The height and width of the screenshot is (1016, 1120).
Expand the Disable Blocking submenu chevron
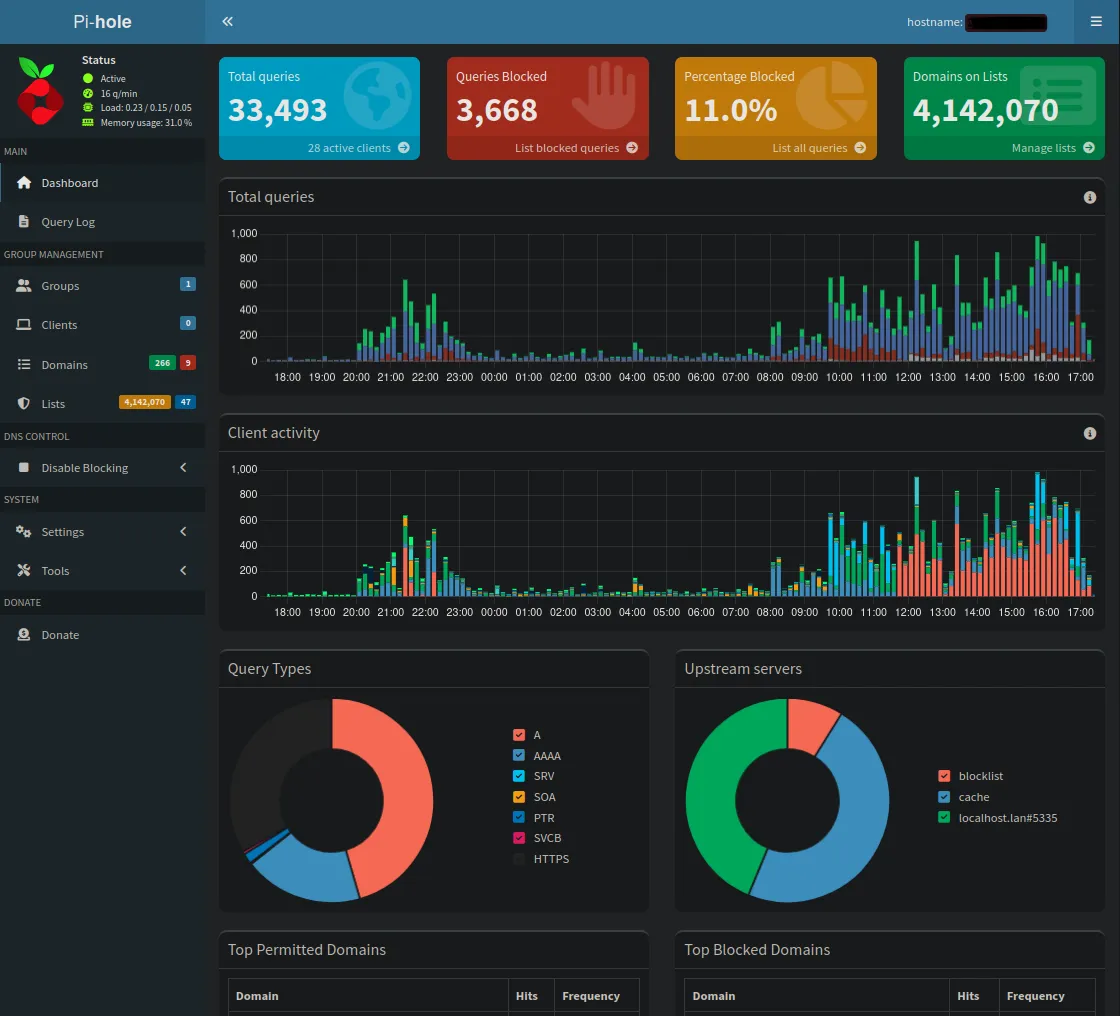pos(184,467)
